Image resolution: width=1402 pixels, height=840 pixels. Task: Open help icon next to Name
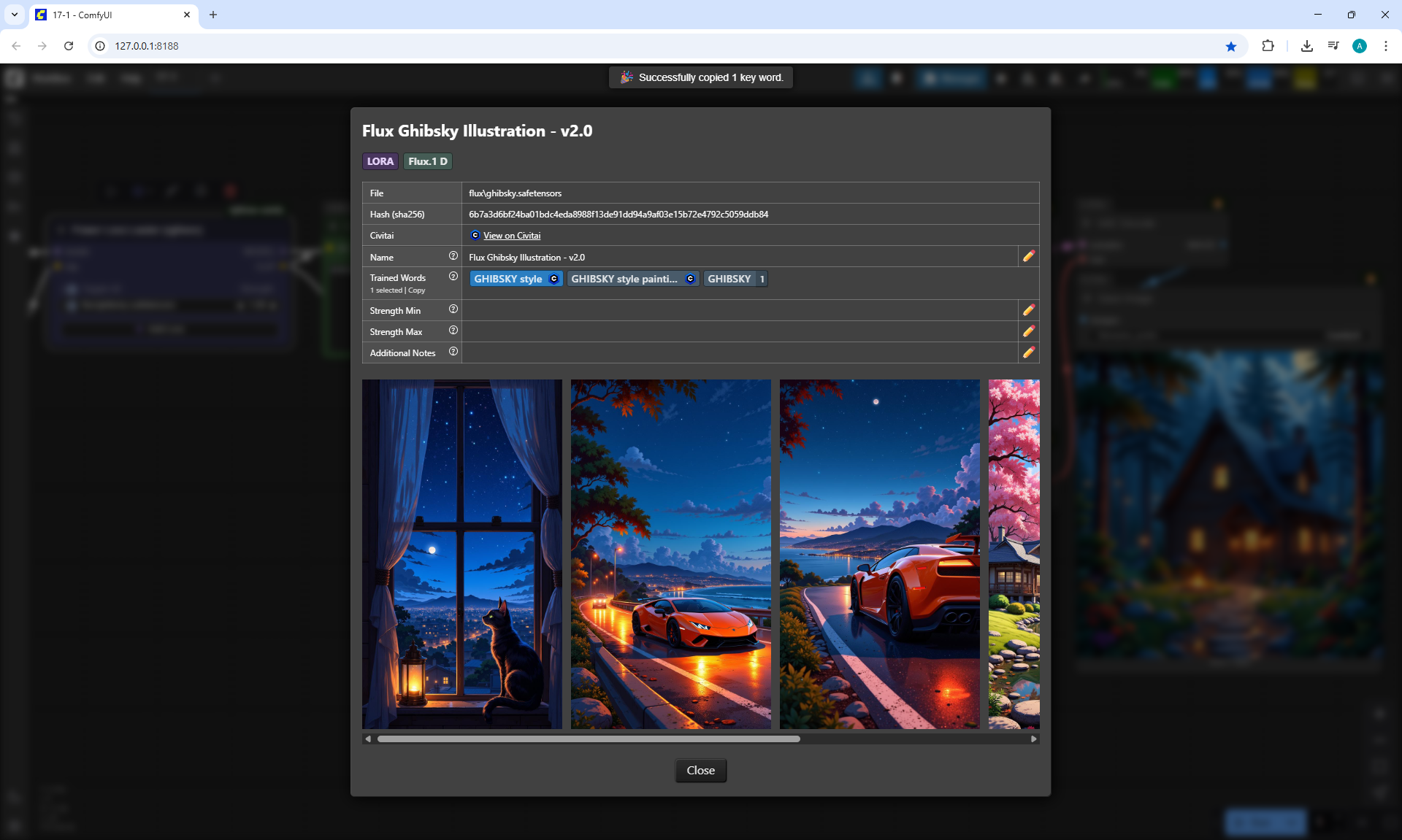[453, 256]
